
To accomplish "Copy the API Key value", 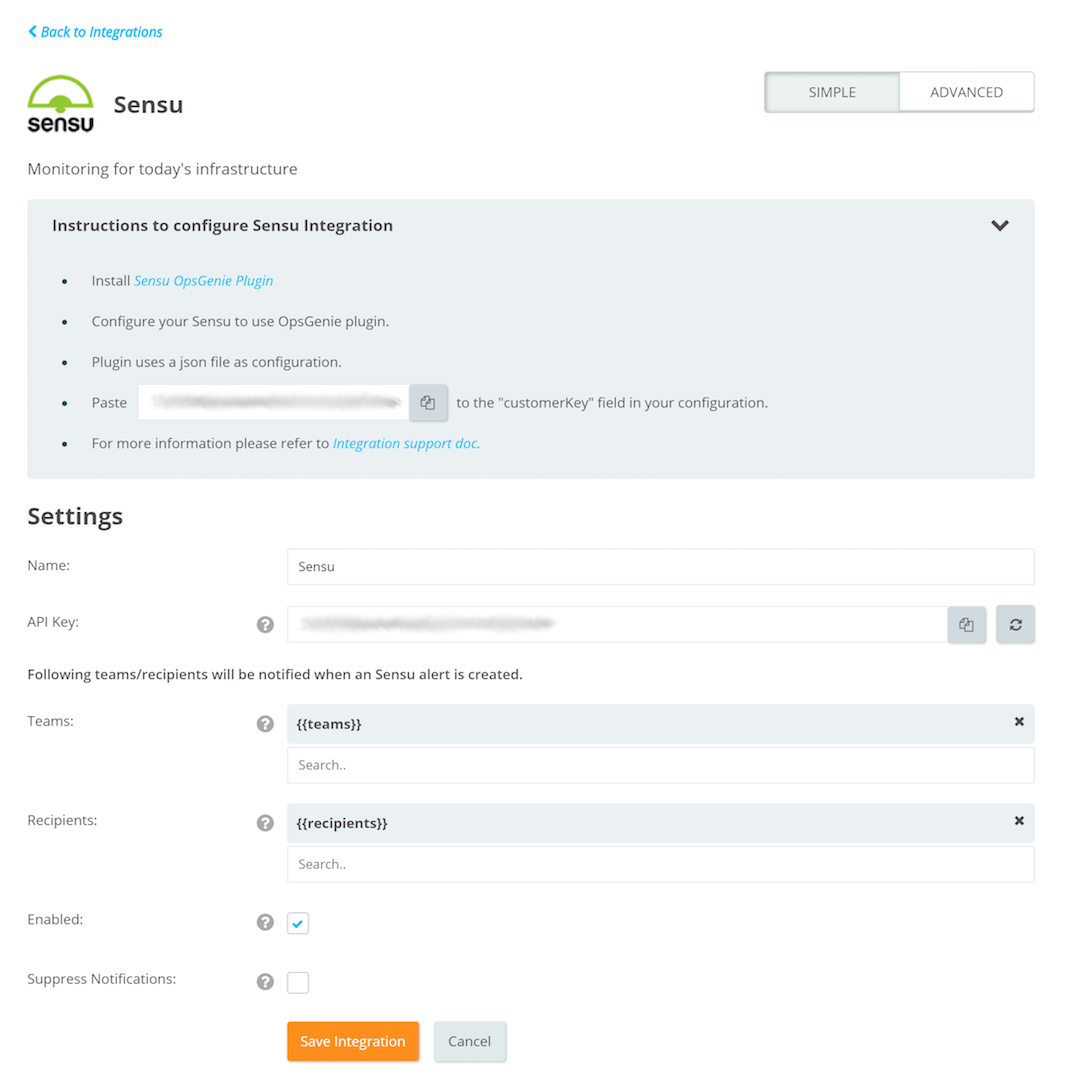I will coord(966,625).
